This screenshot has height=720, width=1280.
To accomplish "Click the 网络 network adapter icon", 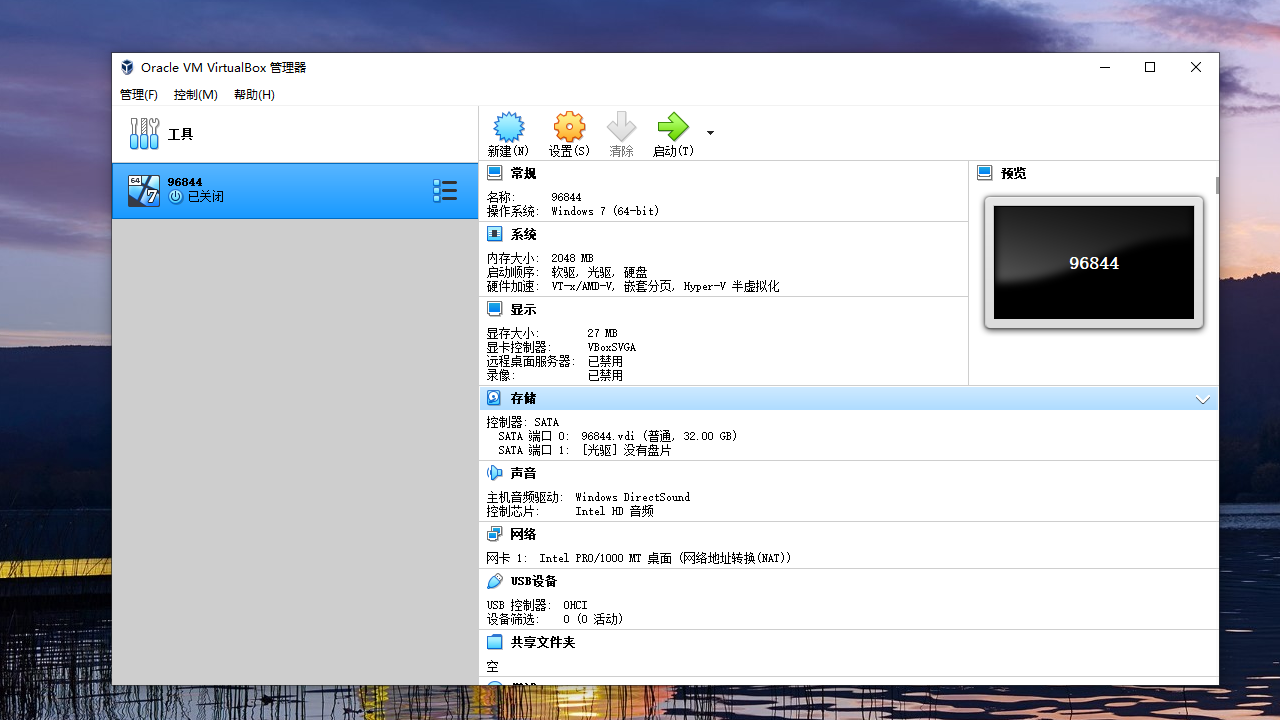I will (x=494, y=533).
